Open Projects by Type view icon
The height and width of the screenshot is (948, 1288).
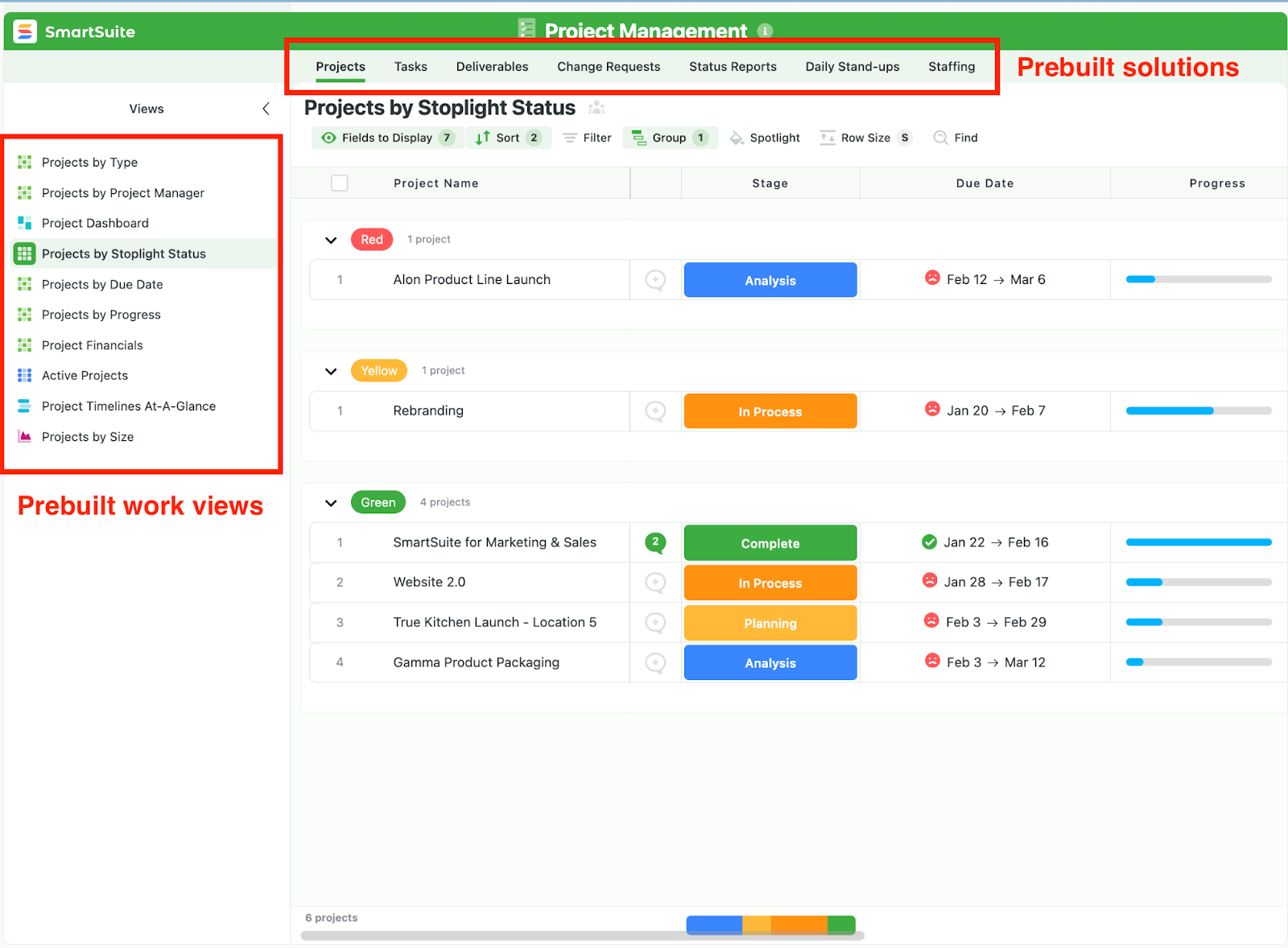click(25, 162)
